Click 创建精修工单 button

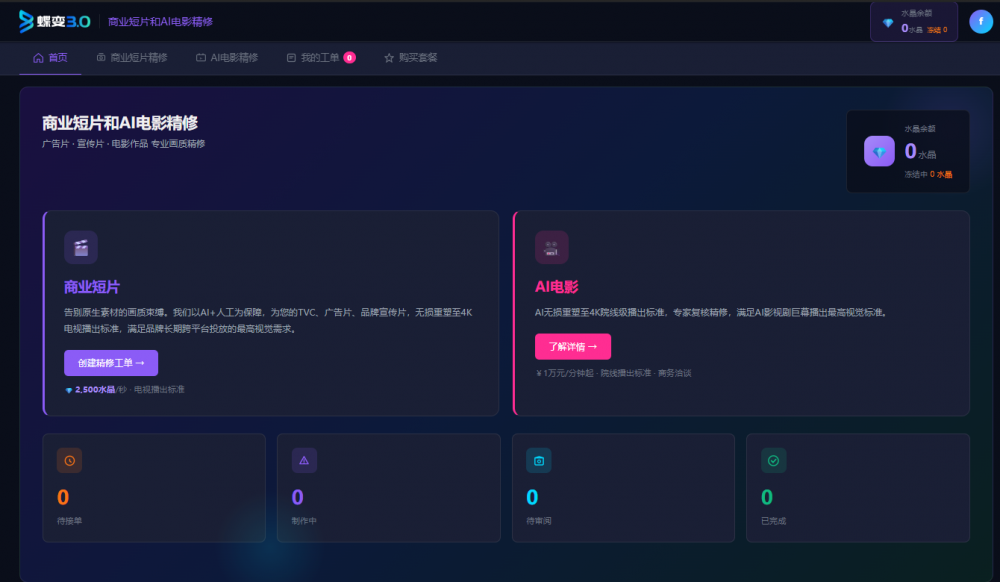[111, 363]
